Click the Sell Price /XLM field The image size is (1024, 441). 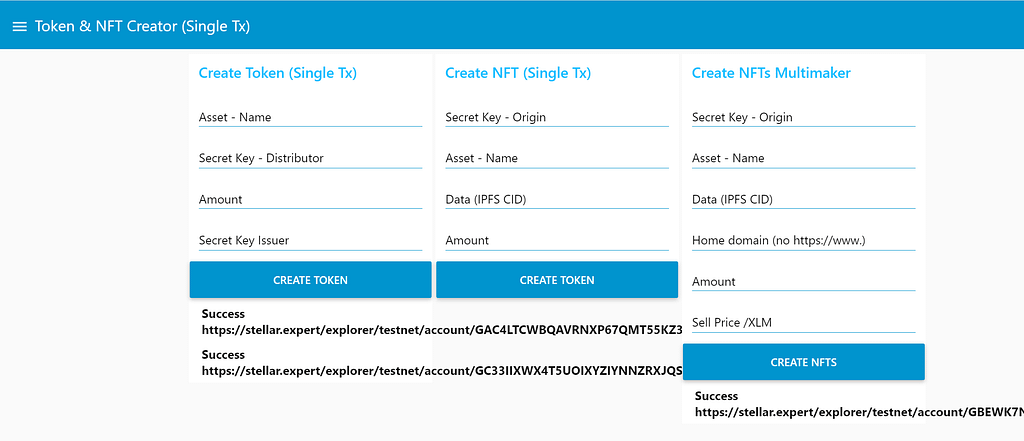(x=803, y=323)
